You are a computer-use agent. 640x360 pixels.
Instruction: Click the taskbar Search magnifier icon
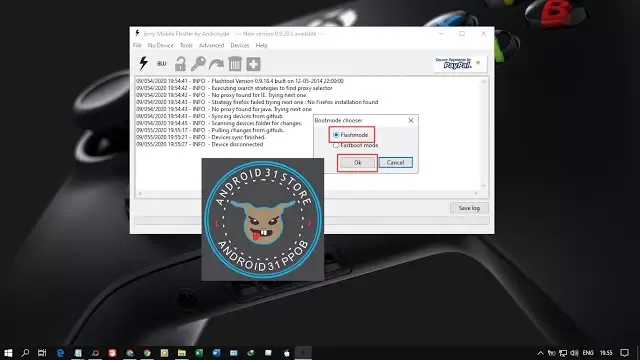25,353
